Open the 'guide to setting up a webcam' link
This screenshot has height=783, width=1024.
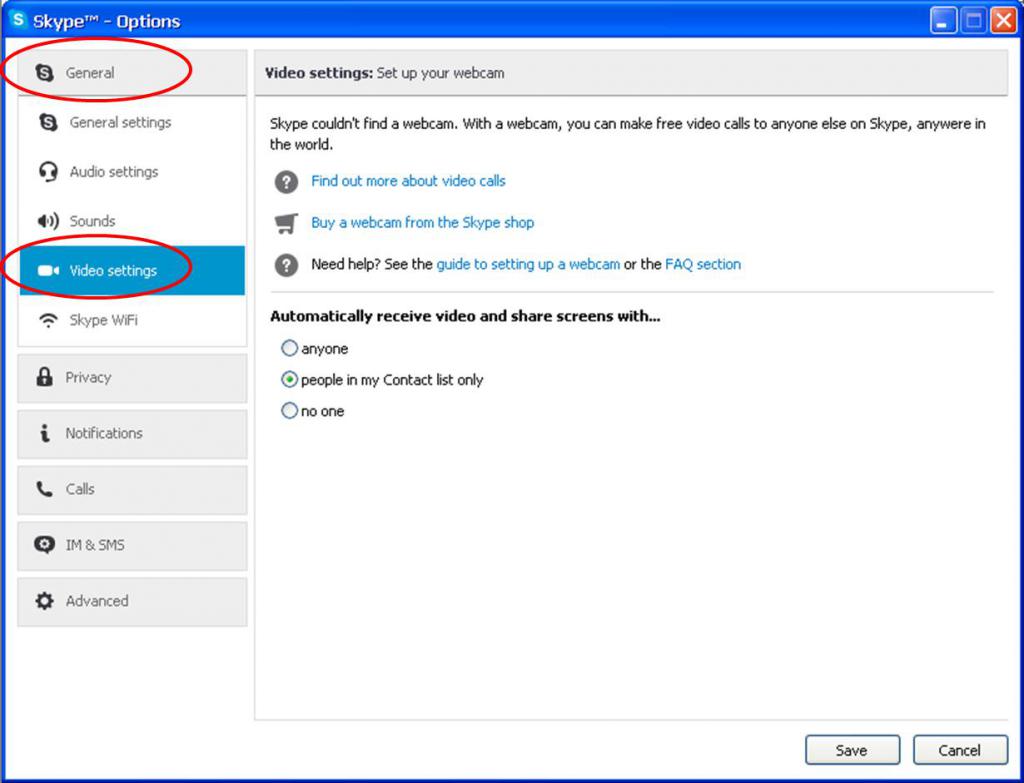tap(528, 264)
